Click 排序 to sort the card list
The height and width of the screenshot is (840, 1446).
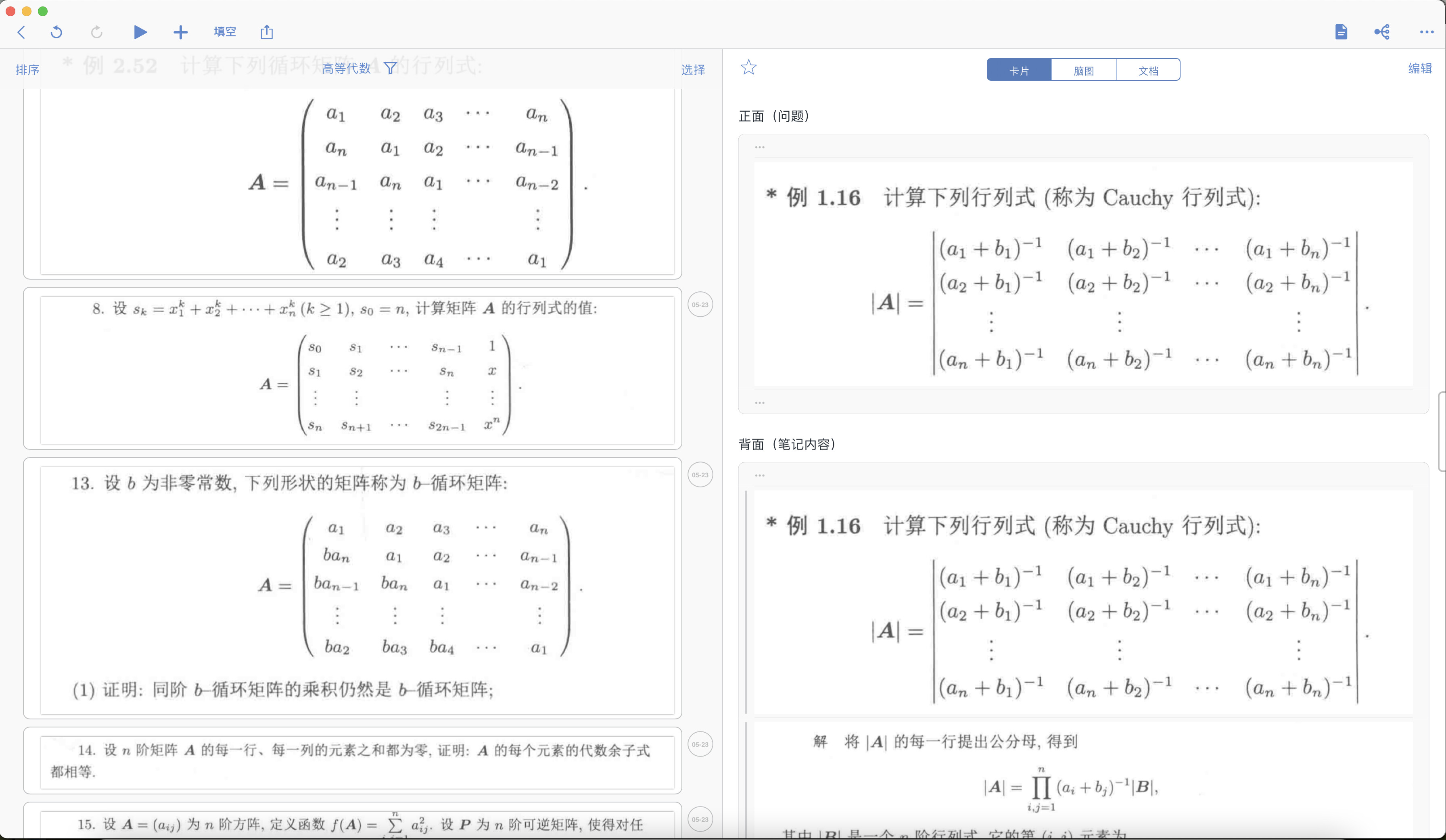[27, 70]
